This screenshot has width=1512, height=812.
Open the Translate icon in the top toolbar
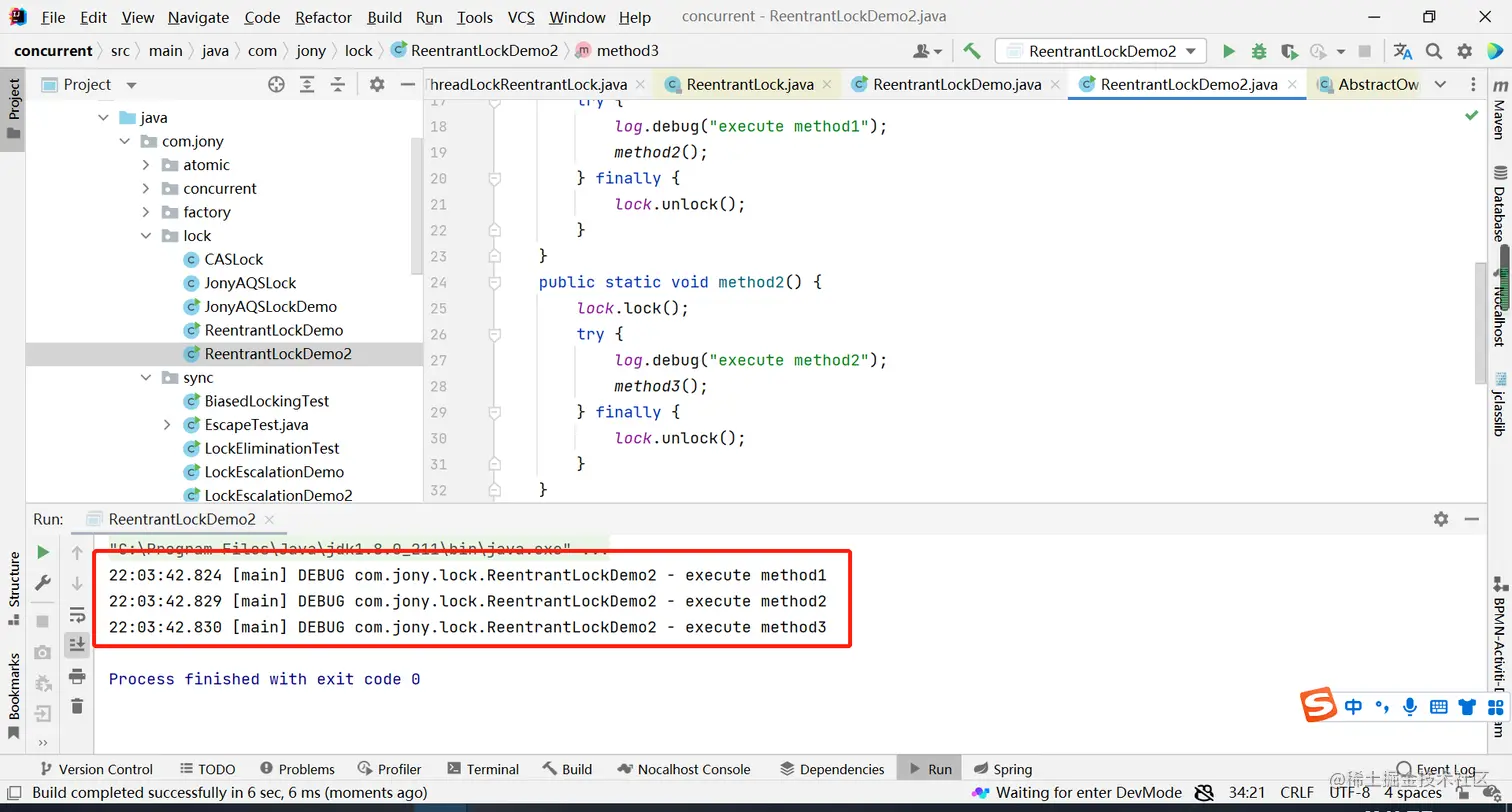(x=1403, y=51)
